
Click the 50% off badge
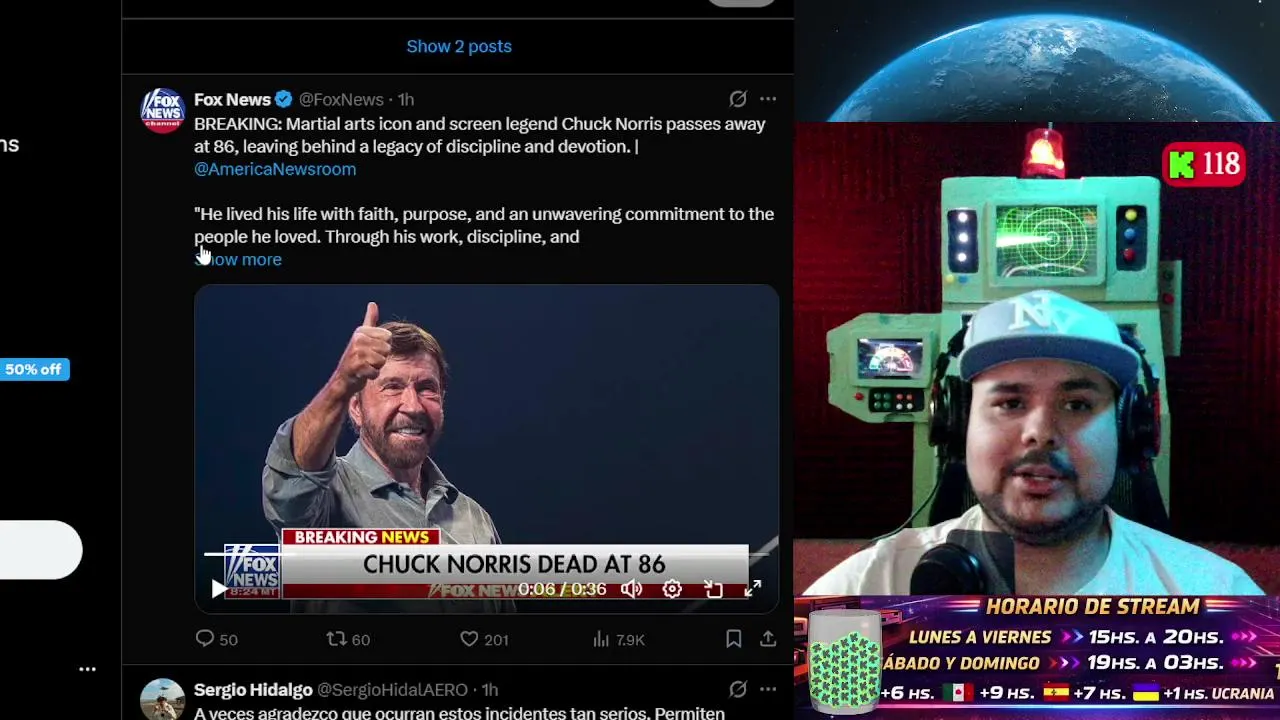pos(33,369)
